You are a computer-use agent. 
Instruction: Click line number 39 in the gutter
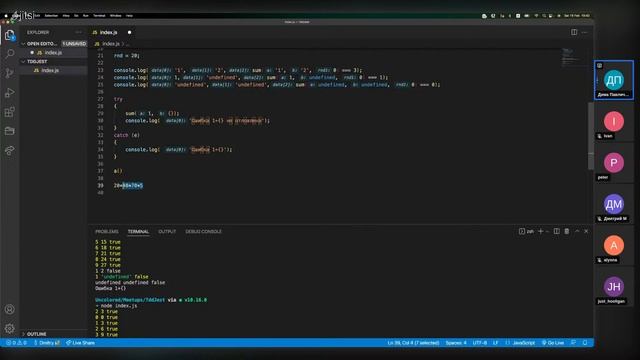tap(100, 185)
